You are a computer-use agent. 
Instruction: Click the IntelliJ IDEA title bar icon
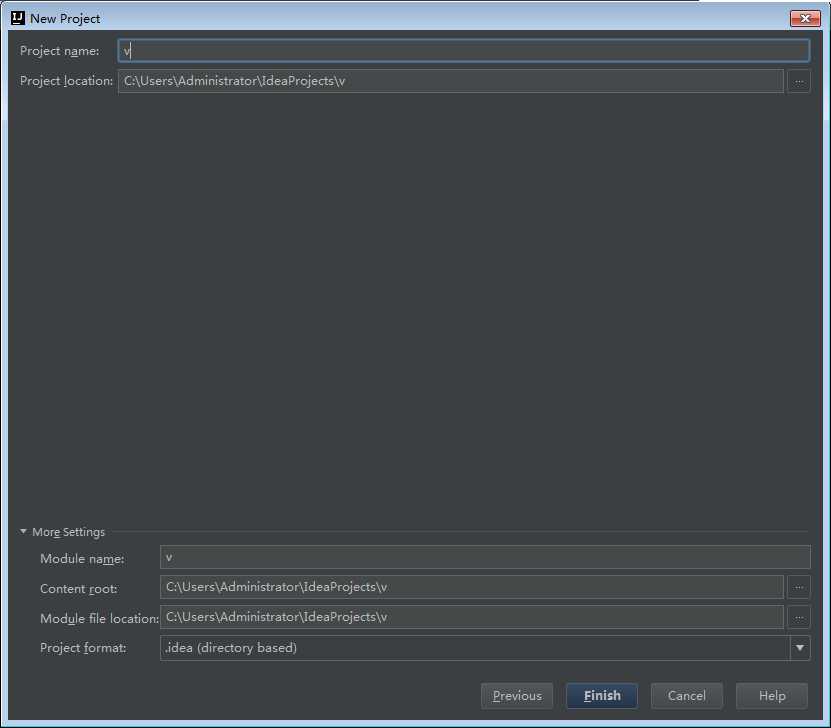[x=17, y=18]
